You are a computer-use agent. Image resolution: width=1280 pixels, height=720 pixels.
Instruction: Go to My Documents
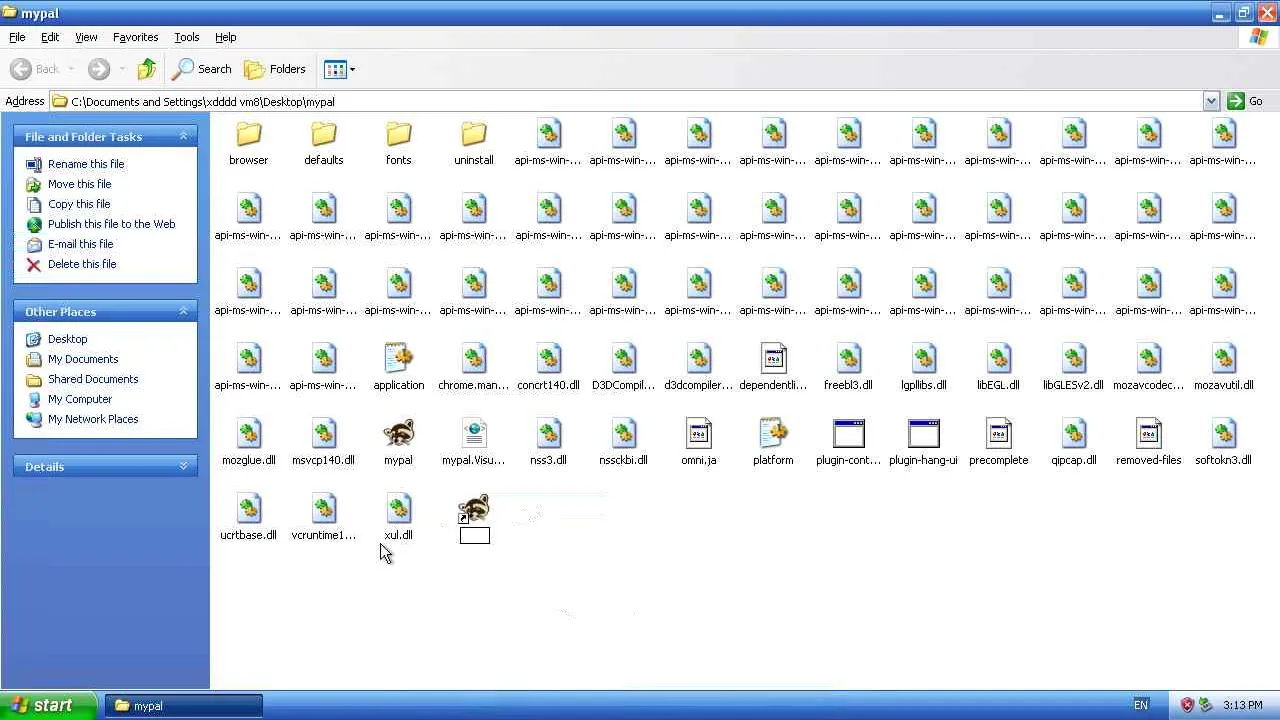[x=83, y=359]
